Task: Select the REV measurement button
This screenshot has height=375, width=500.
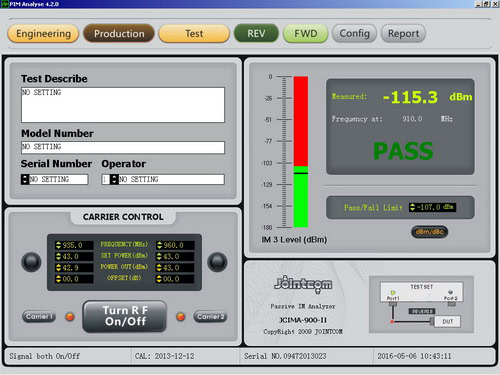Action: point(256,33)
